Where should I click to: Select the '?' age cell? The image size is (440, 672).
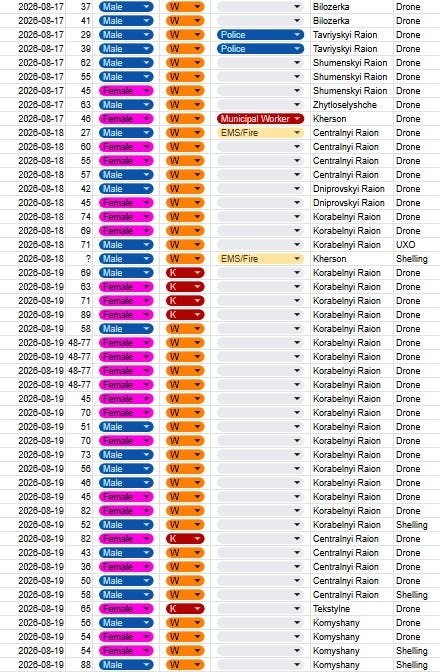[x=80, y=259]
